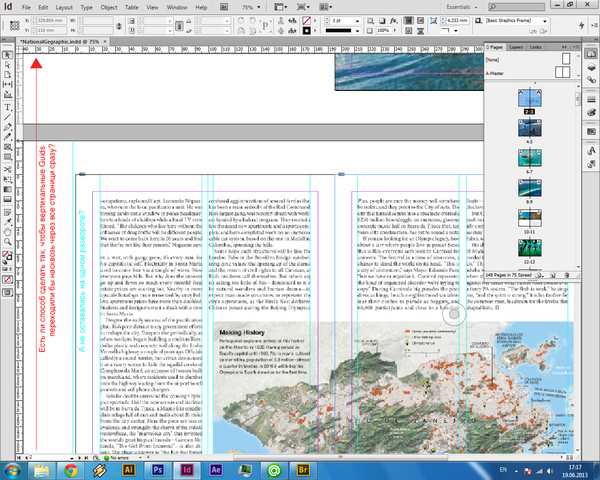Select the Free Transform tool
Viewport: 600px width, 480px height.
pyautogui.click(x=7, y=179)
